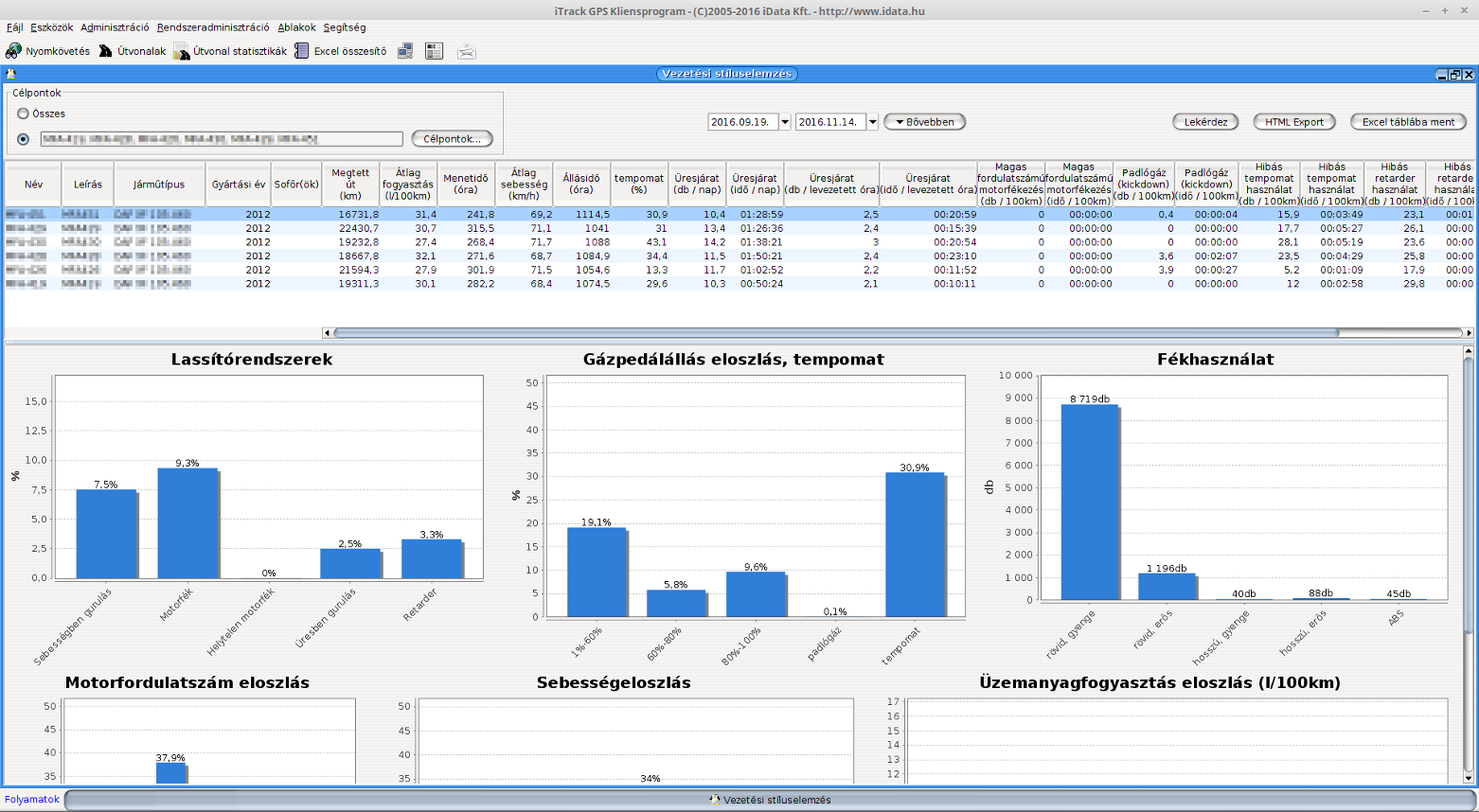Select the Összes radio button
This screenshot has height=812, width=1479.
(24, 114)
